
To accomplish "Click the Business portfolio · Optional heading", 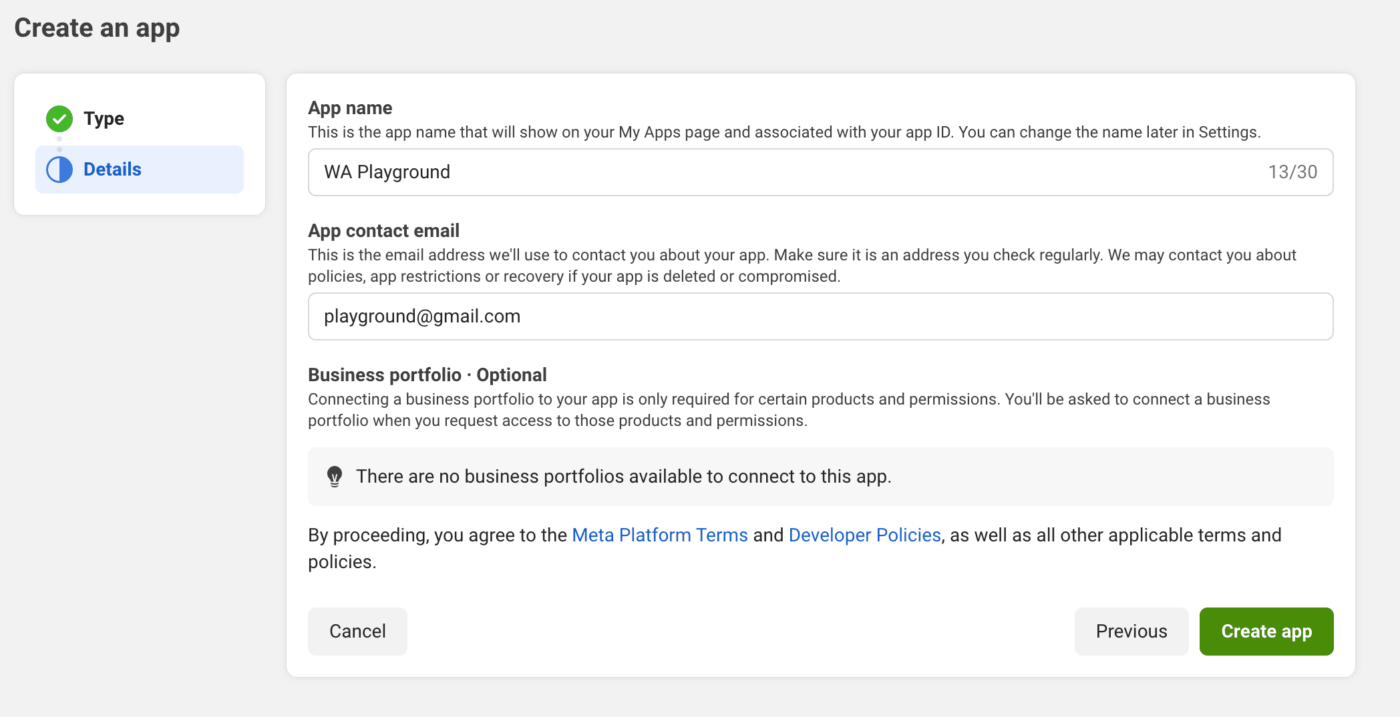I will click(427, 375).
